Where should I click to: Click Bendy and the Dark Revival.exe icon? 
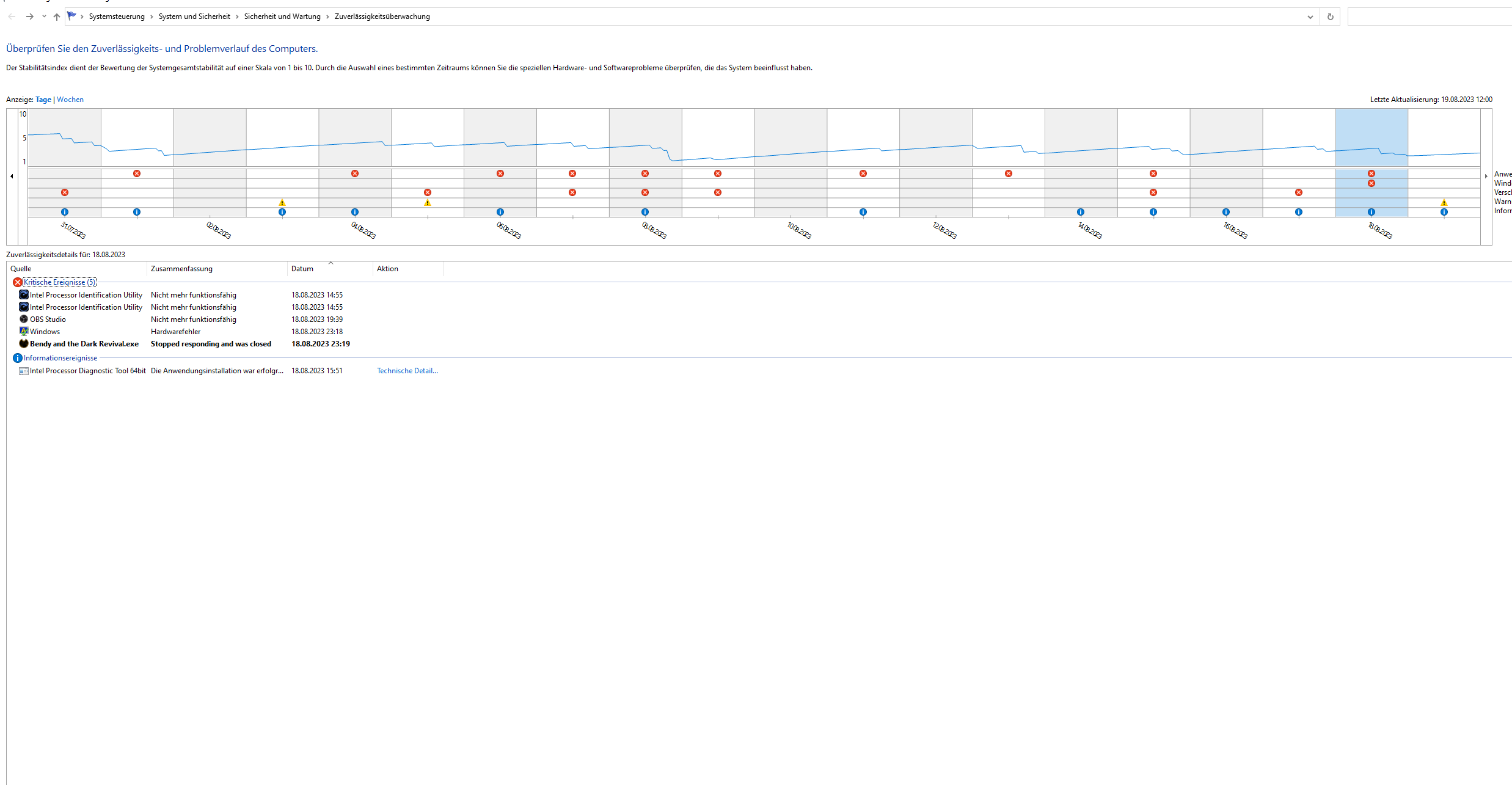point(24,343)
